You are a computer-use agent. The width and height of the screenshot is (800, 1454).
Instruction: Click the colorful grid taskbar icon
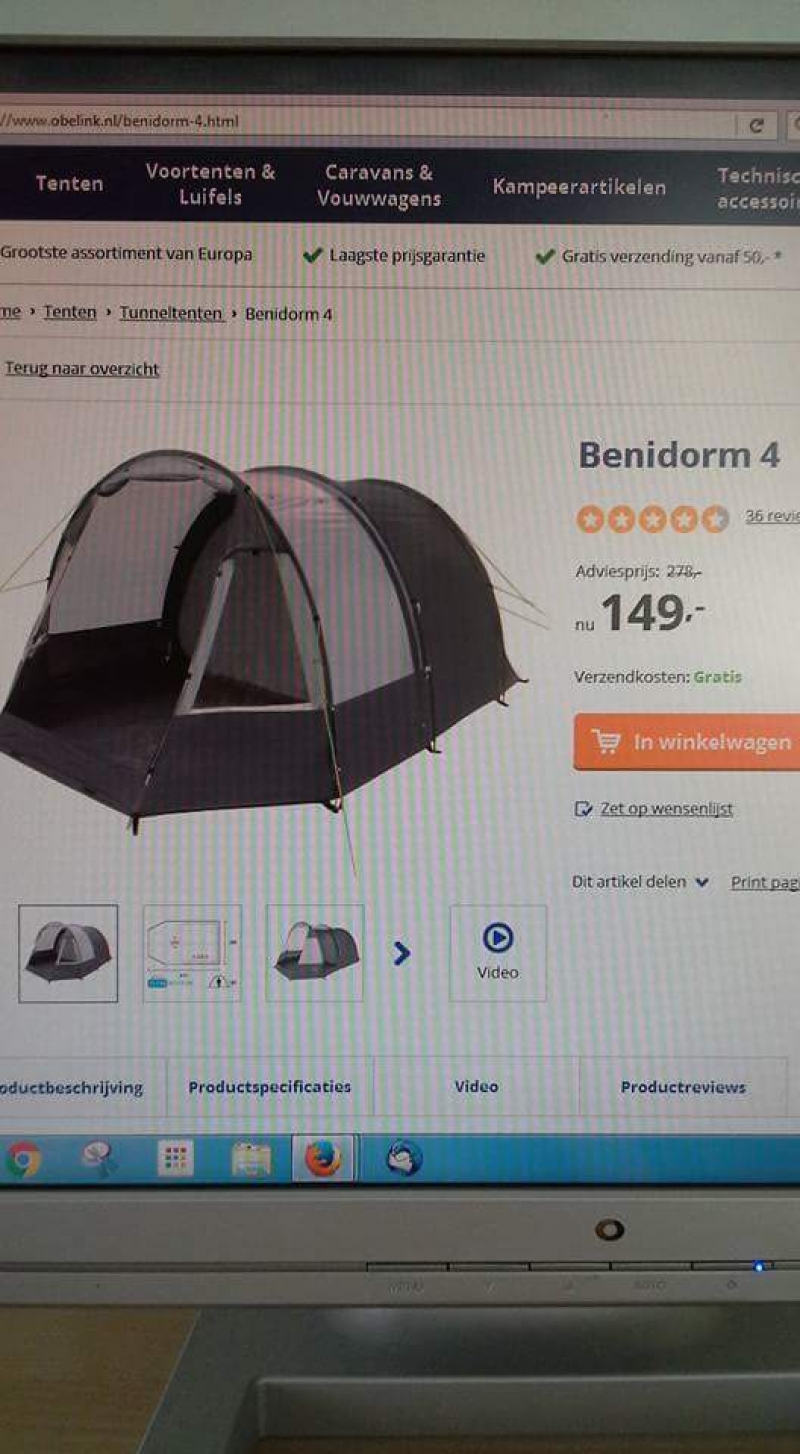point(175,1159)
